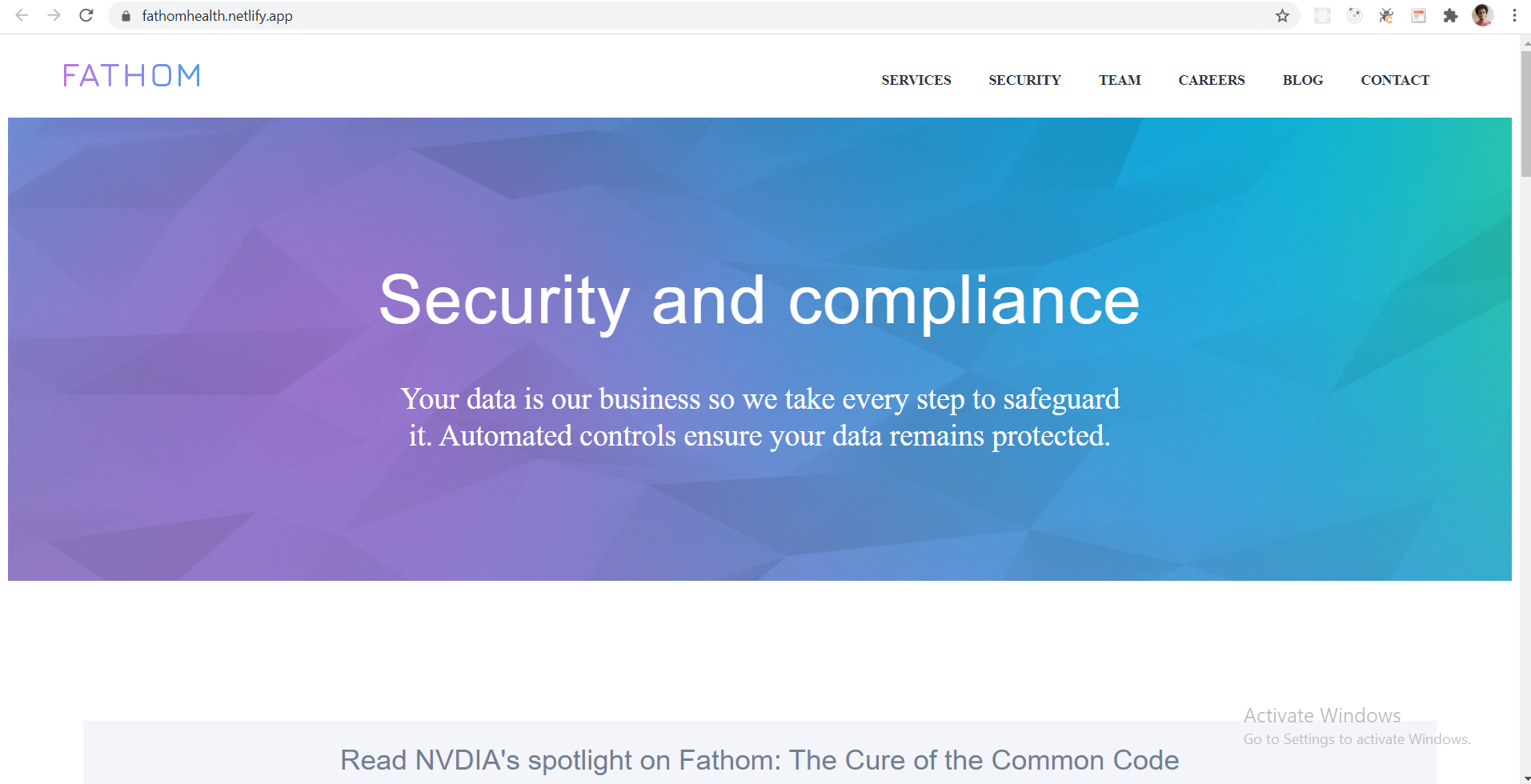
Task: Click the FATHOM logo to go home
Action: click(x=130, y=74)
